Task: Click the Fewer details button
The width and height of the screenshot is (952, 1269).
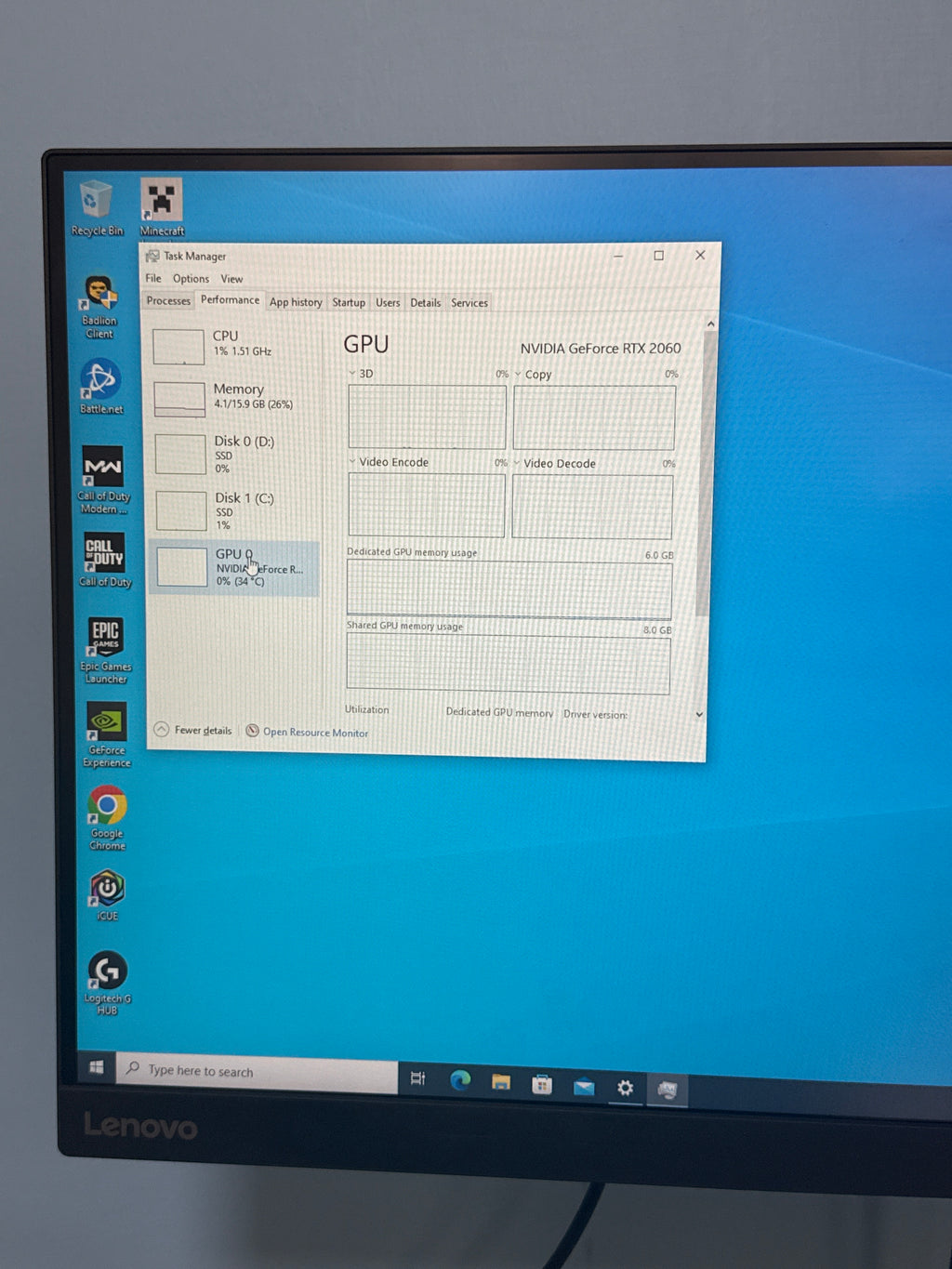Action: coord(193,730)
